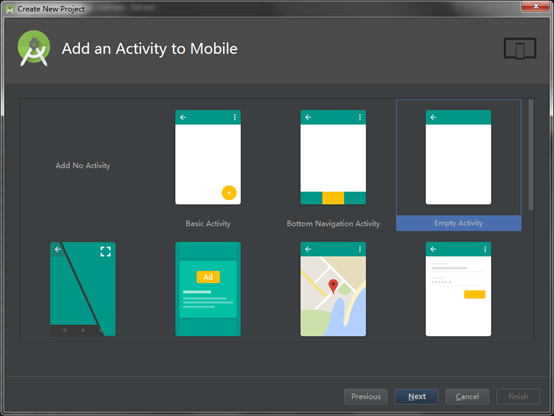
Task: Select the Add No Activity option
Action: (83, 165)
